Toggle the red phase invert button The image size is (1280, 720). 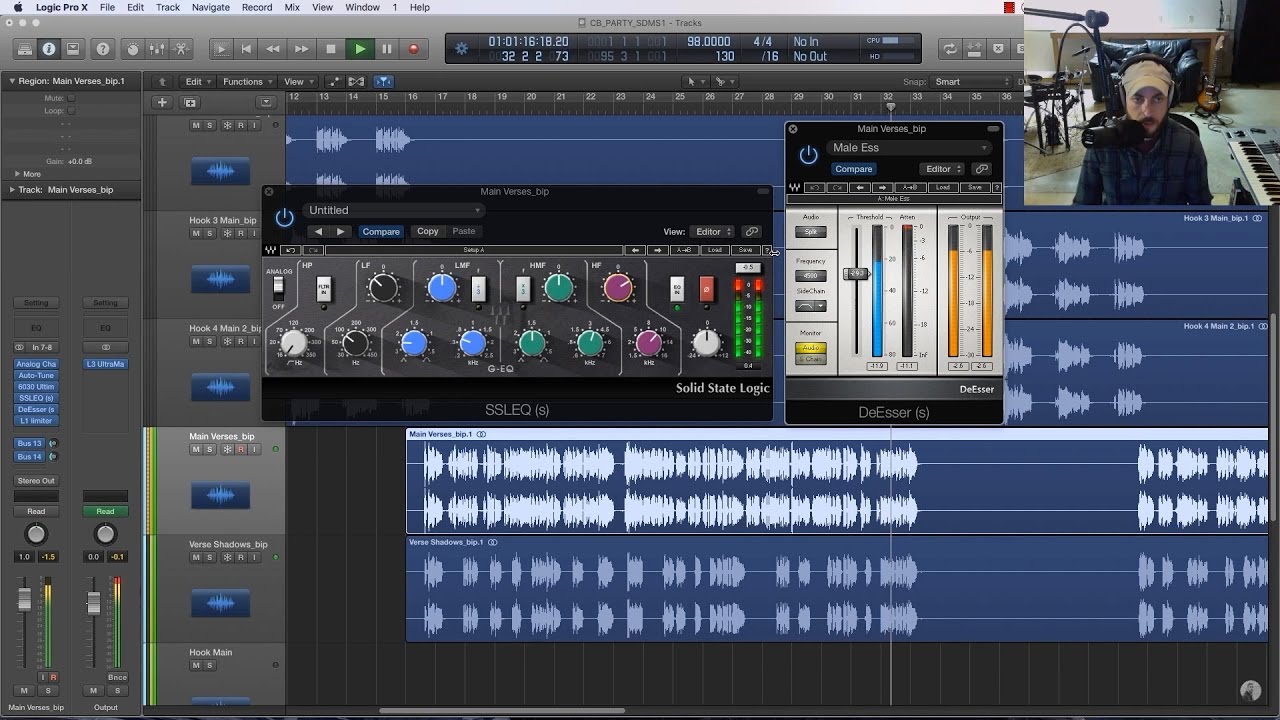(706, 288)
